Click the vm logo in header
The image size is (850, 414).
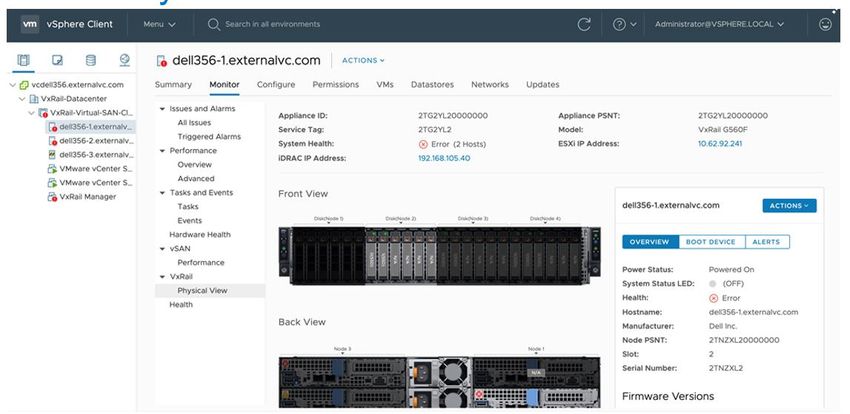30,24
